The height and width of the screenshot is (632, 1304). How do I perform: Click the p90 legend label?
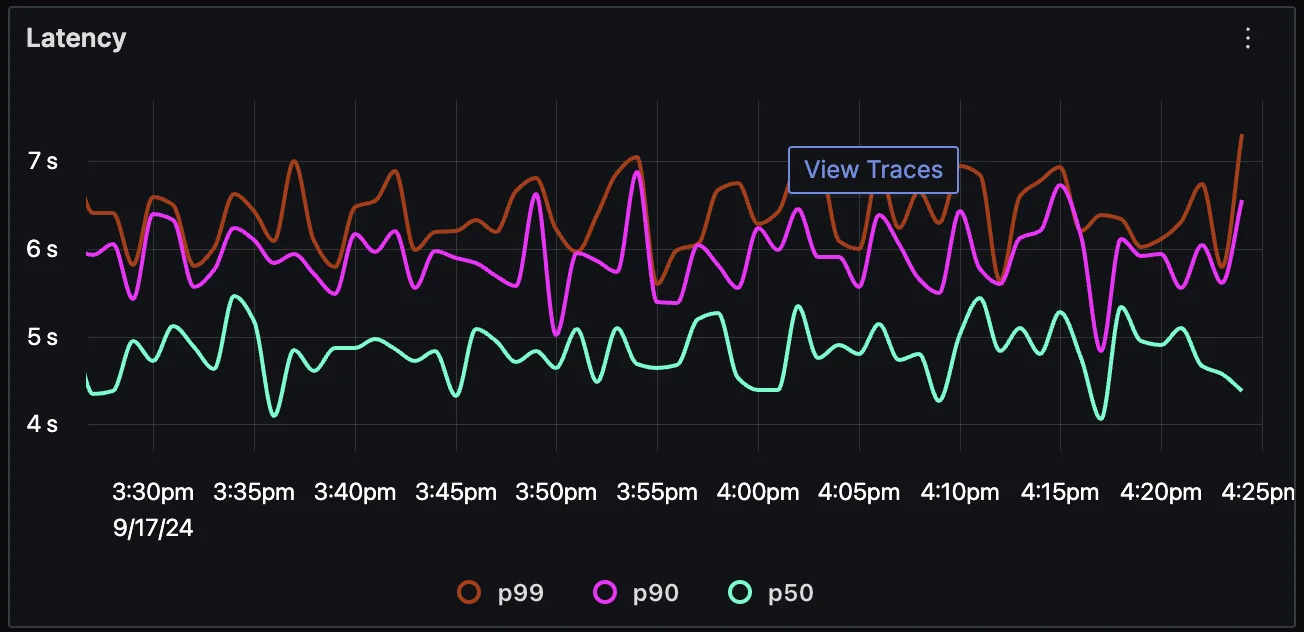tap(656, 593)
